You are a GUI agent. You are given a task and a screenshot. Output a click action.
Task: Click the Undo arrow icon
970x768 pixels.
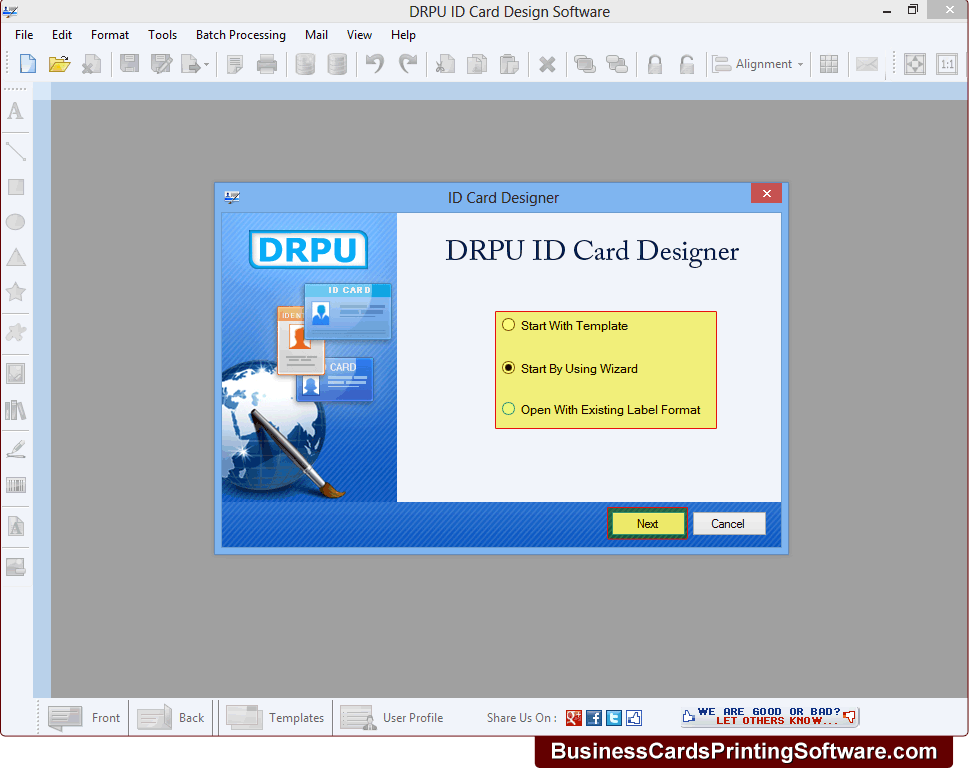coord(374,64)
